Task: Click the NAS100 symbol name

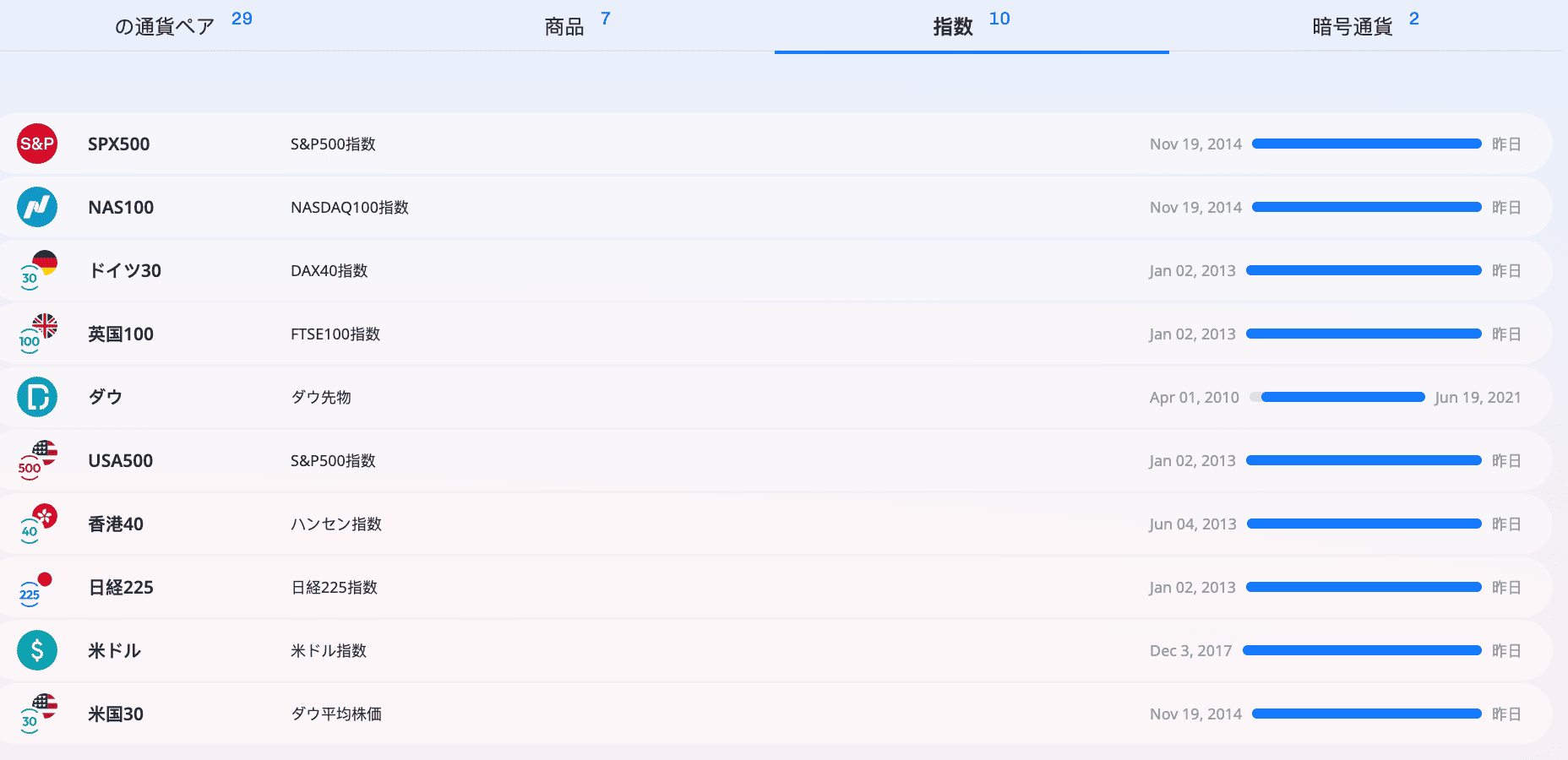Action: (121, 208)
